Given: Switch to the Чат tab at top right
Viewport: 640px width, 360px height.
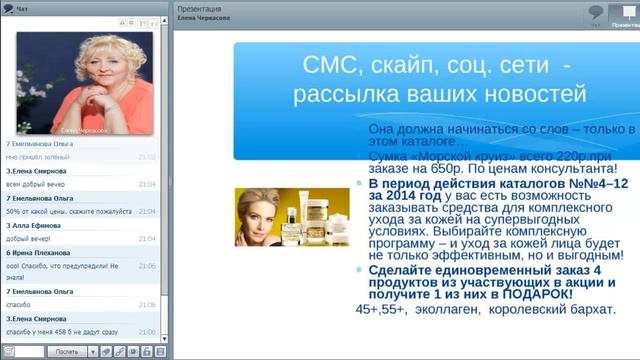Looking at the screenshot, I should 596,16.
